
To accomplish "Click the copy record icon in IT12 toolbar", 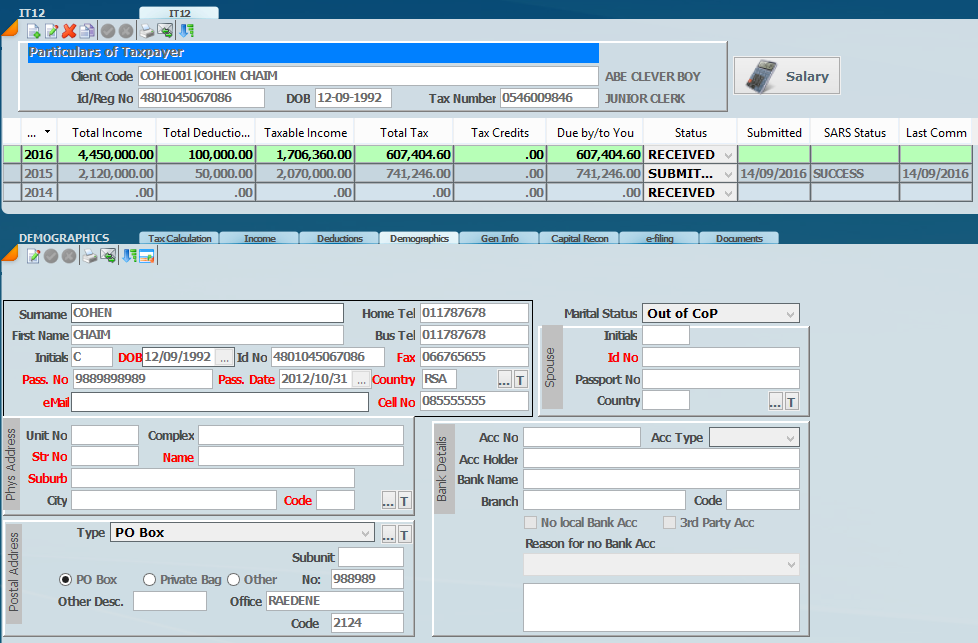I will pyautogui.click(x=87, y=31).
